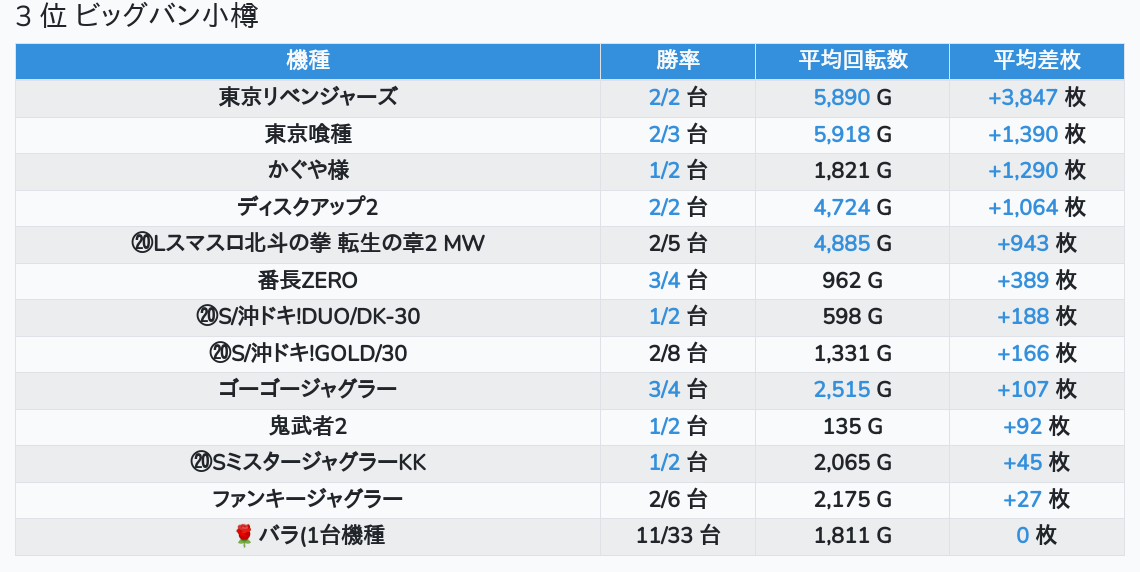Select the かぐや様 row name
1140x572 pixels.
point(308,170)
